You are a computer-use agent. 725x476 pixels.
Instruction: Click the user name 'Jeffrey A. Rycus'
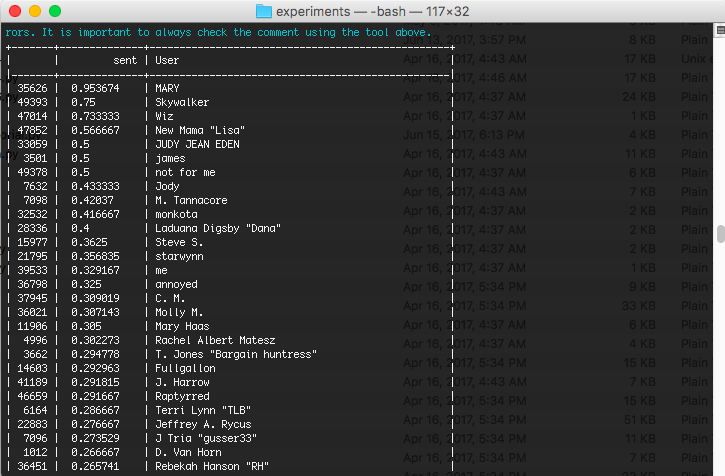point(203,424)
